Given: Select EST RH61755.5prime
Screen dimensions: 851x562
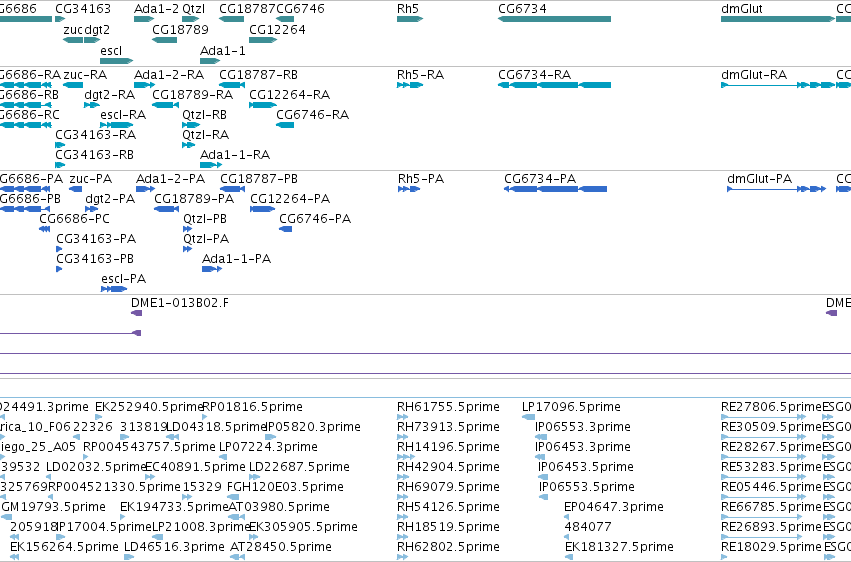Looking at the screenshot, I should click(402, 417).
